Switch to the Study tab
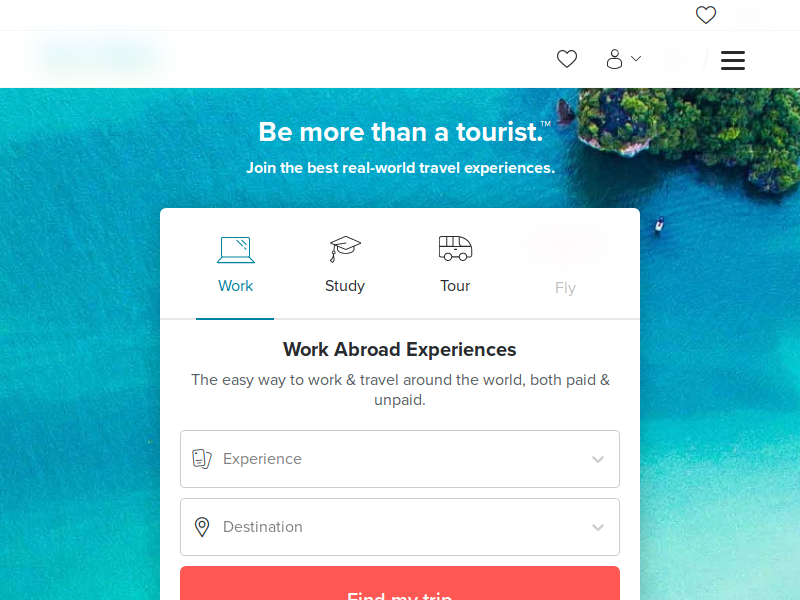The width and height of the screenshot is (800, 600). pos(345,286)
